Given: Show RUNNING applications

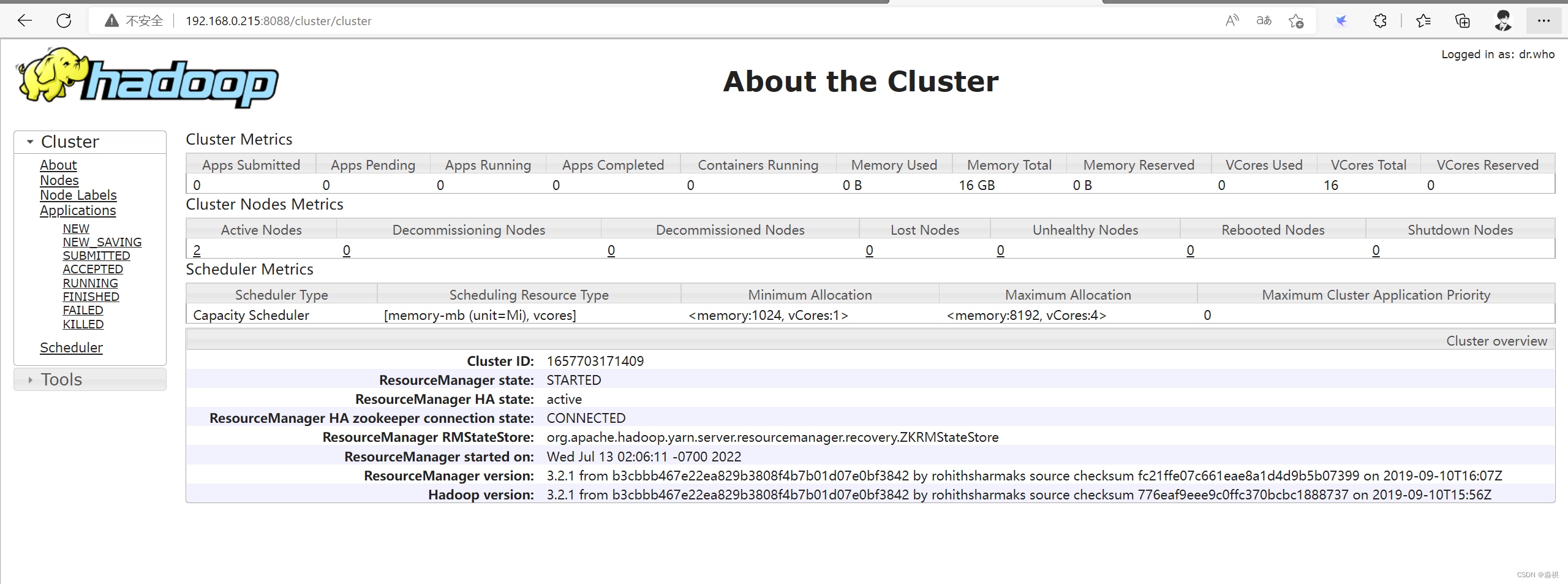Looking at the screenshot, I should point(91,283).
